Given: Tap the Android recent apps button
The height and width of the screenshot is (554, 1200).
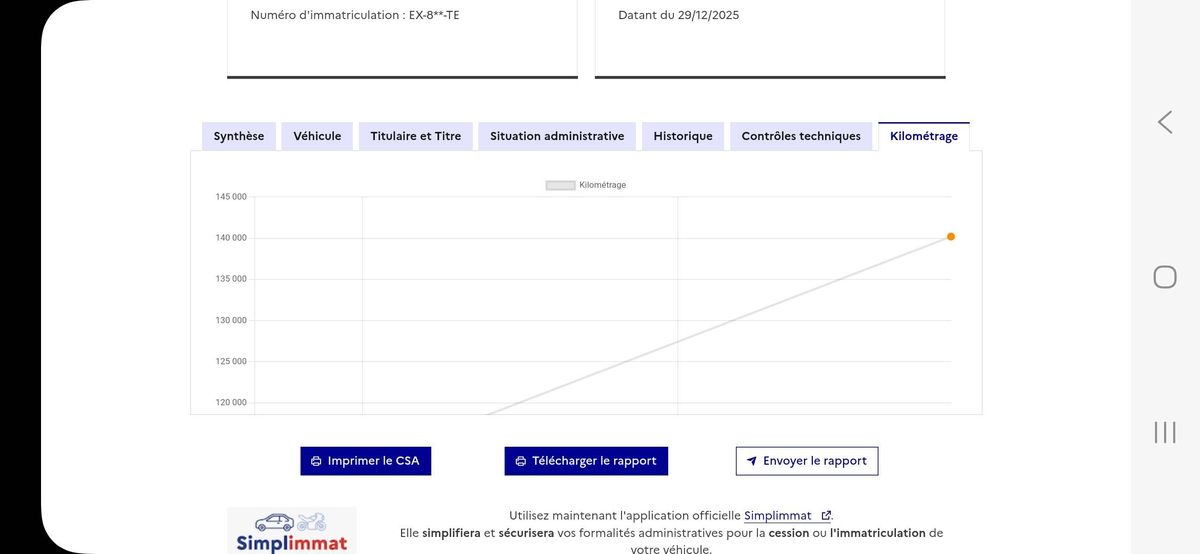Looking at the screenshot, I should [1165, 432].
